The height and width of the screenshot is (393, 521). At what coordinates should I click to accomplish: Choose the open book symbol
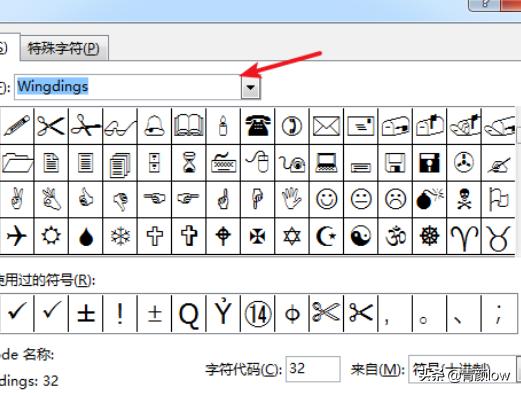[x=189, y=126]
